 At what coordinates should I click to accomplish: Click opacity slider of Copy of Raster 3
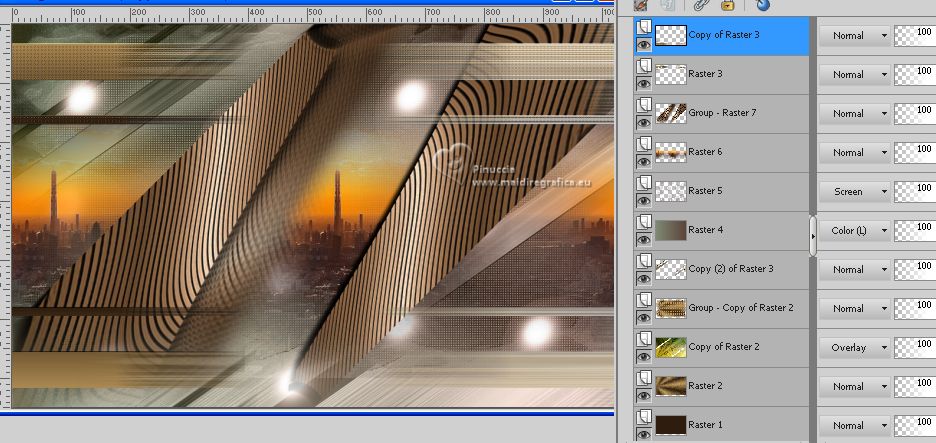click(915, 35)
